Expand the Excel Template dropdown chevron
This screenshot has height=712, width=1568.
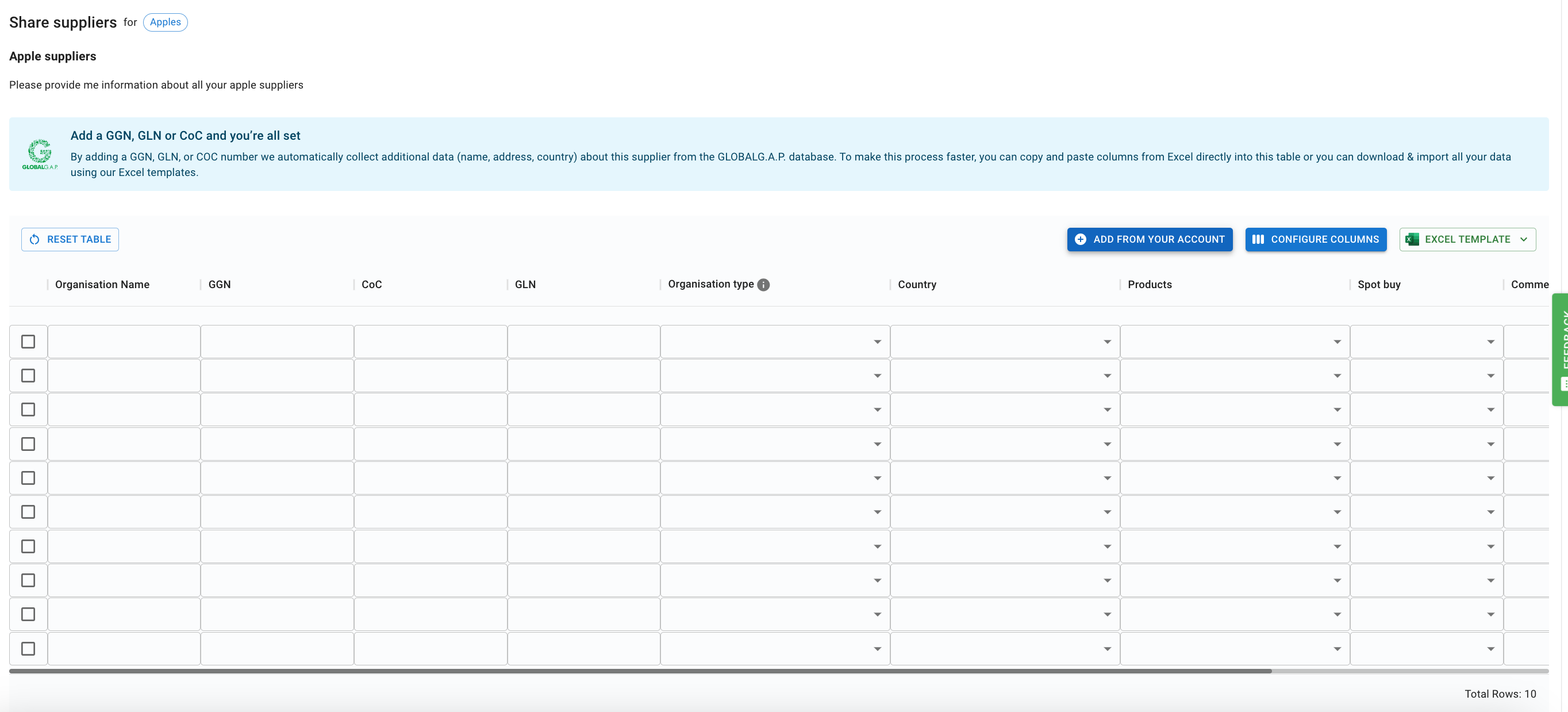pos(1524,239)
